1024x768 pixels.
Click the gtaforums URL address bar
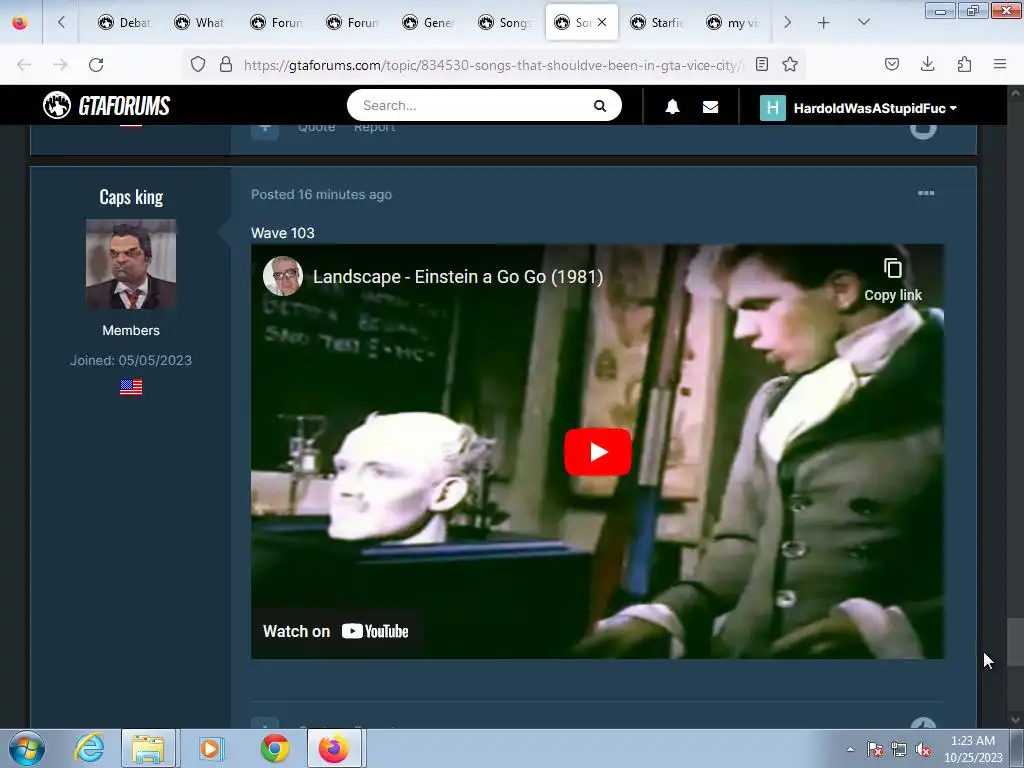493,65
